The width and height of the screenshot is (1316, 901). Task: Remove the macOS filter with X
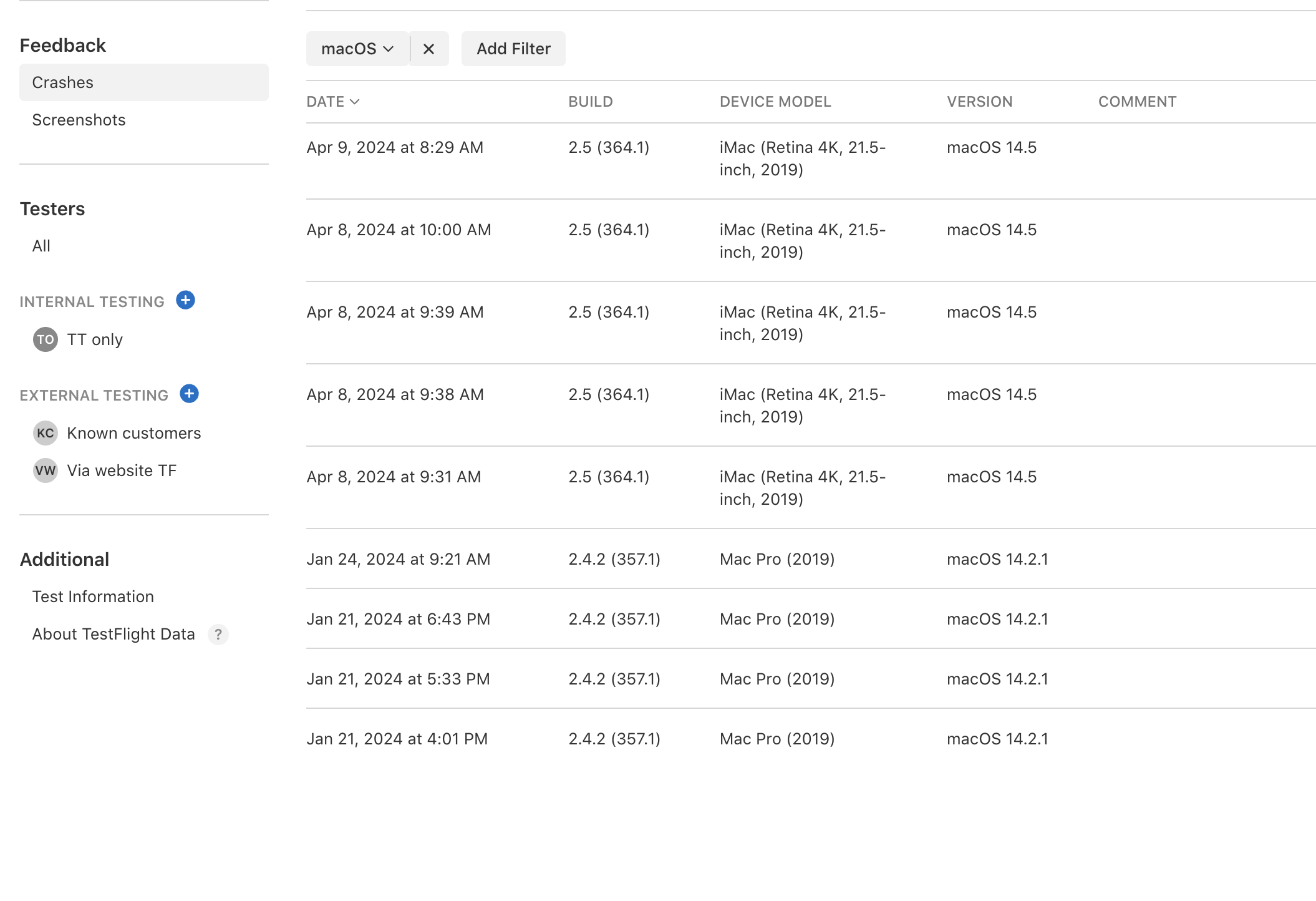(428, 49)
